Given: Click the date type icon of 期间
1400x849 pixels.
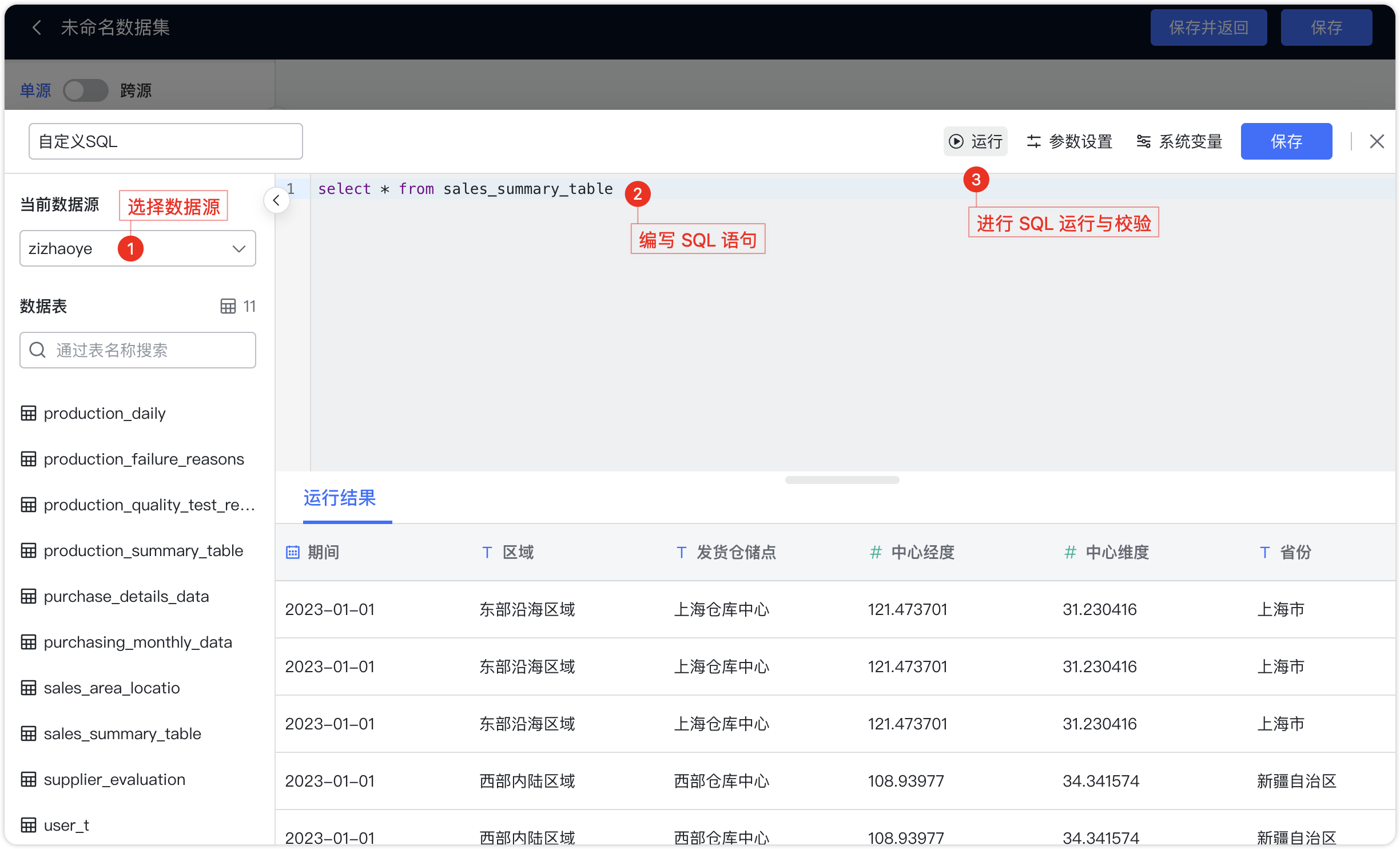Looking at the screenshot, I should pyautogui.click(x=293, y=552).
